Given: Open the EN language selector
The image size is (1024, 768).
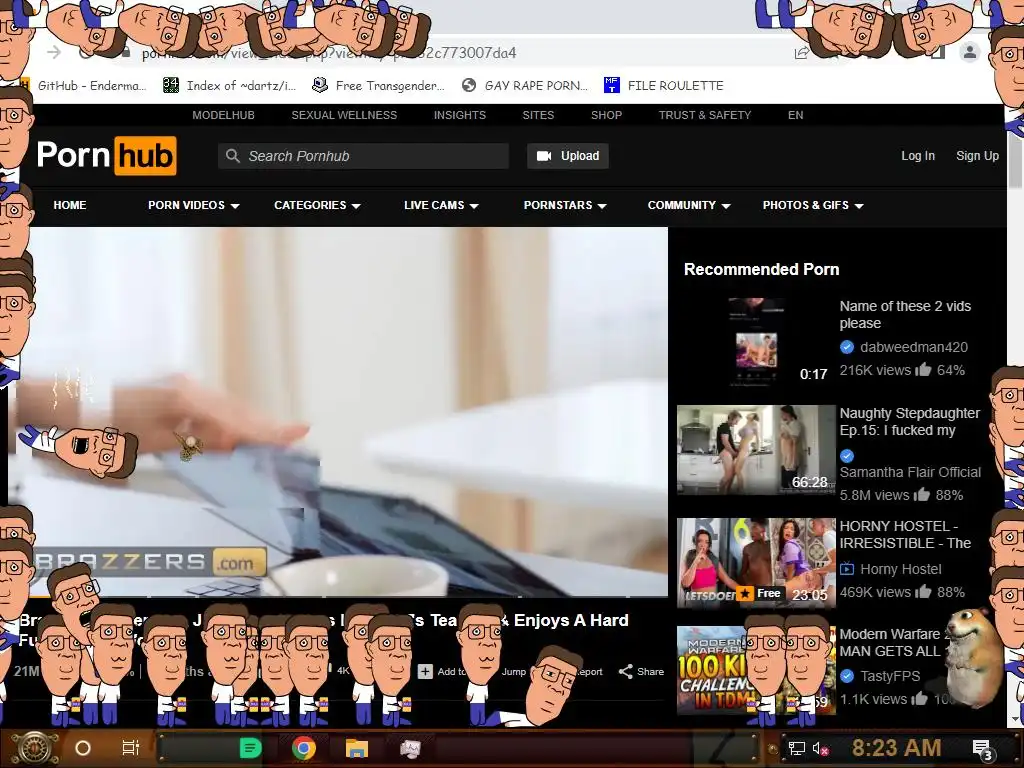Looking at the screenshot, I should [x=795, y=115].
